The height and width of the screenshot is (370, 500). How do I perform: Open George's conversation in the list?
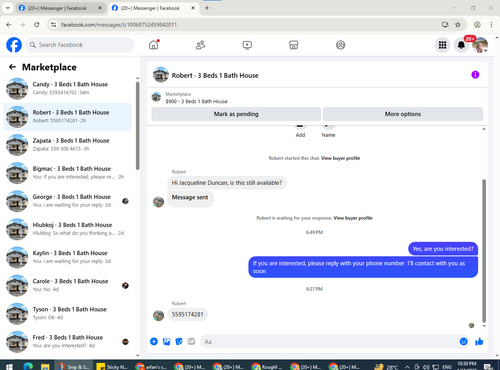tap(67, 201)
